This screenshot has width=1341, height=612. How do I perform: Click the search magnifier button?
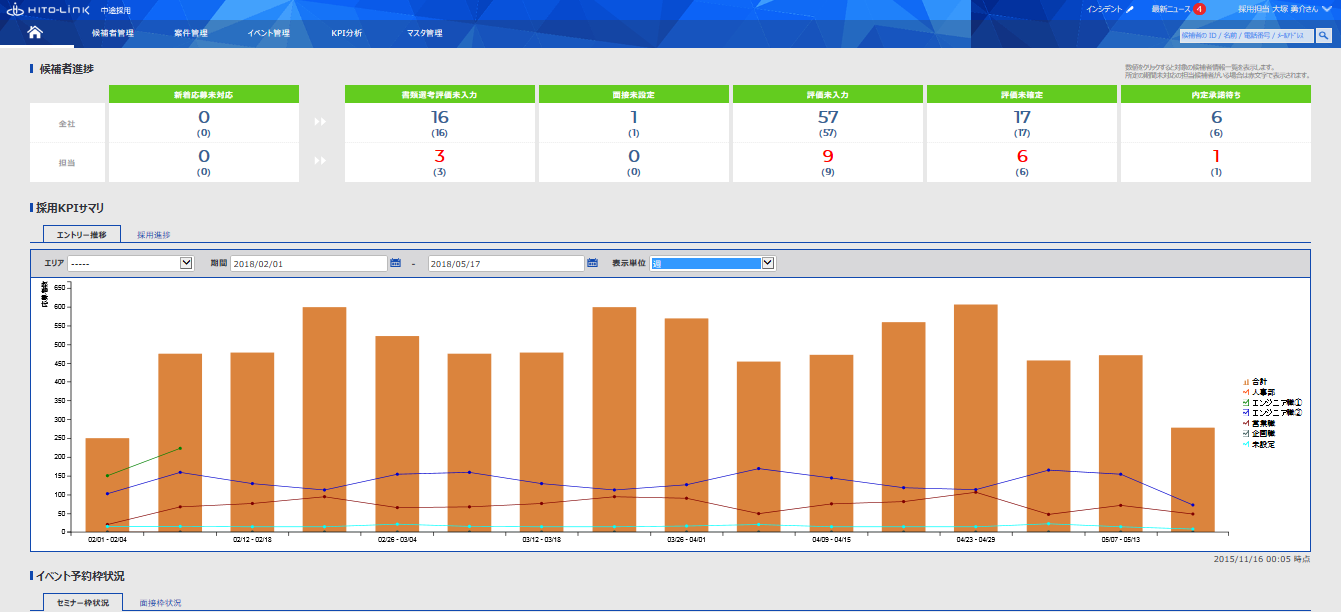[1323, 35]
